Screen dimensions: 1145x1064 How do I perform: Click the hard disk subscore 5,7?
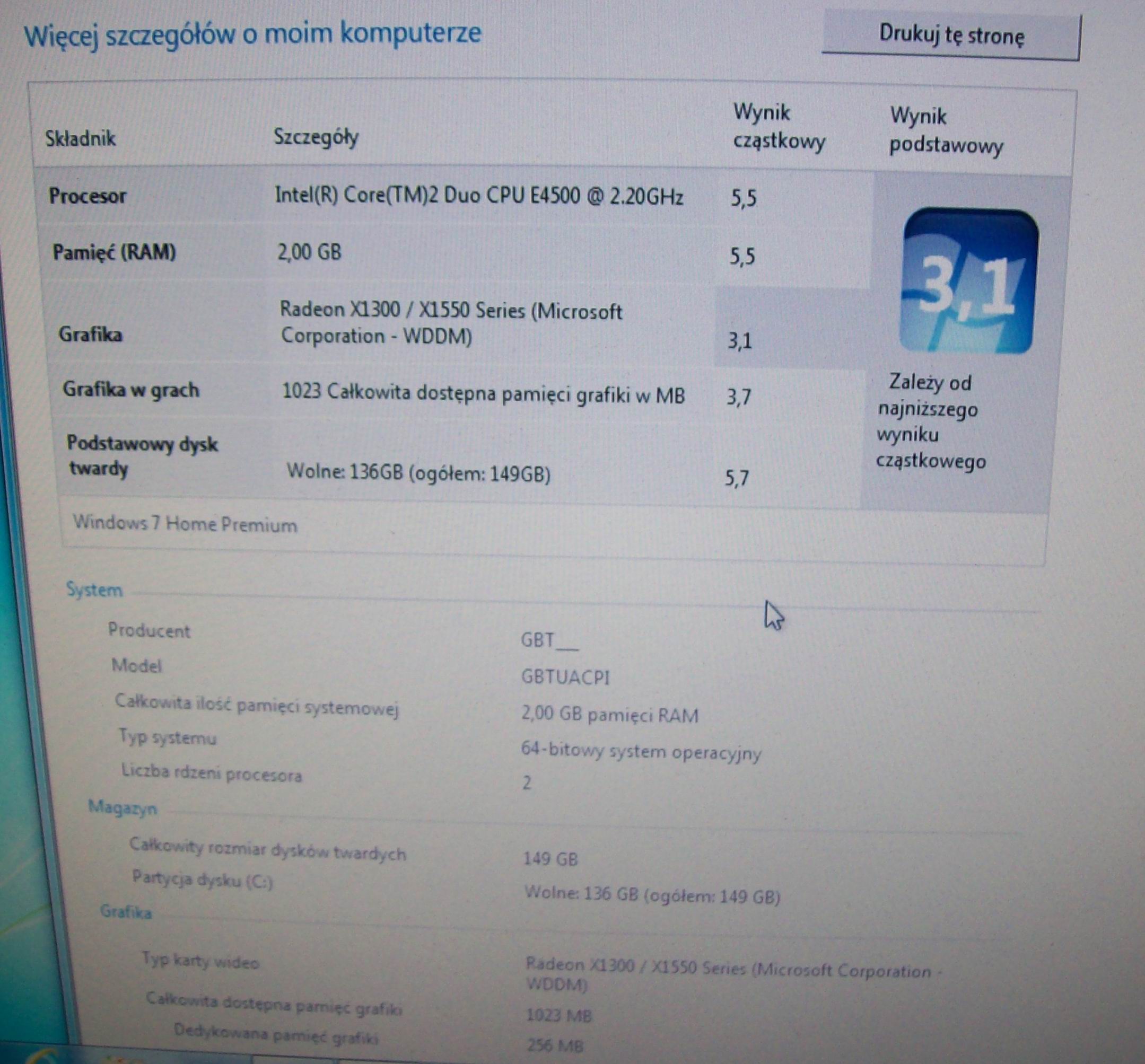coord(737,478)
